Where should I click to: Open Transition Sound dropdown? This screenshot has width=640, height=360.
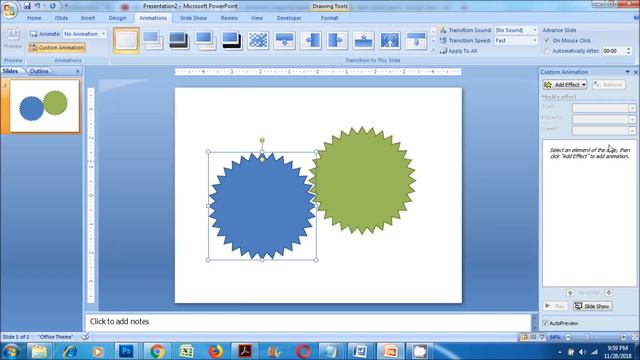point(534,30)
